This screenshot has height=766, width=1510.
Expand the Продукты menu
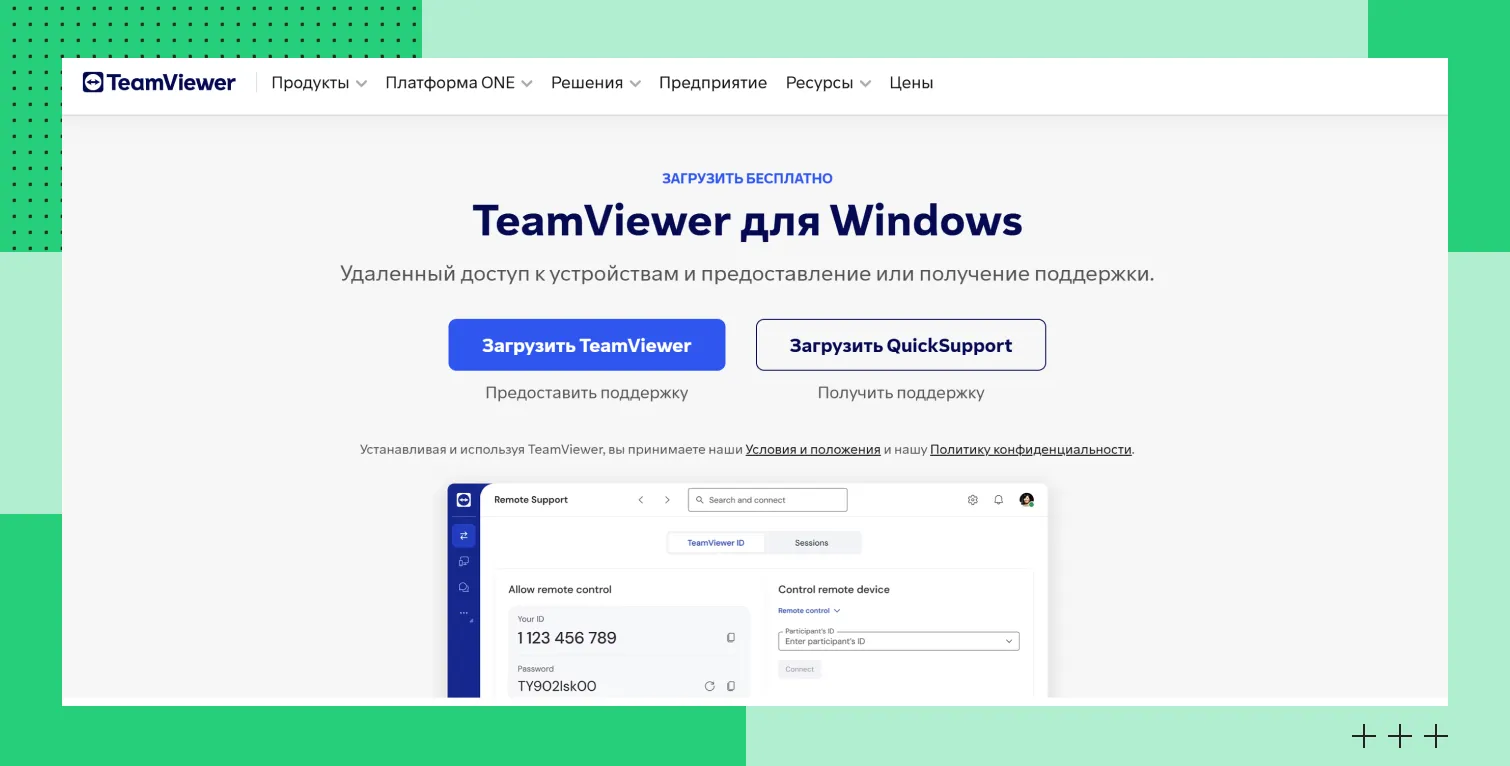click(x=318, y=83)
